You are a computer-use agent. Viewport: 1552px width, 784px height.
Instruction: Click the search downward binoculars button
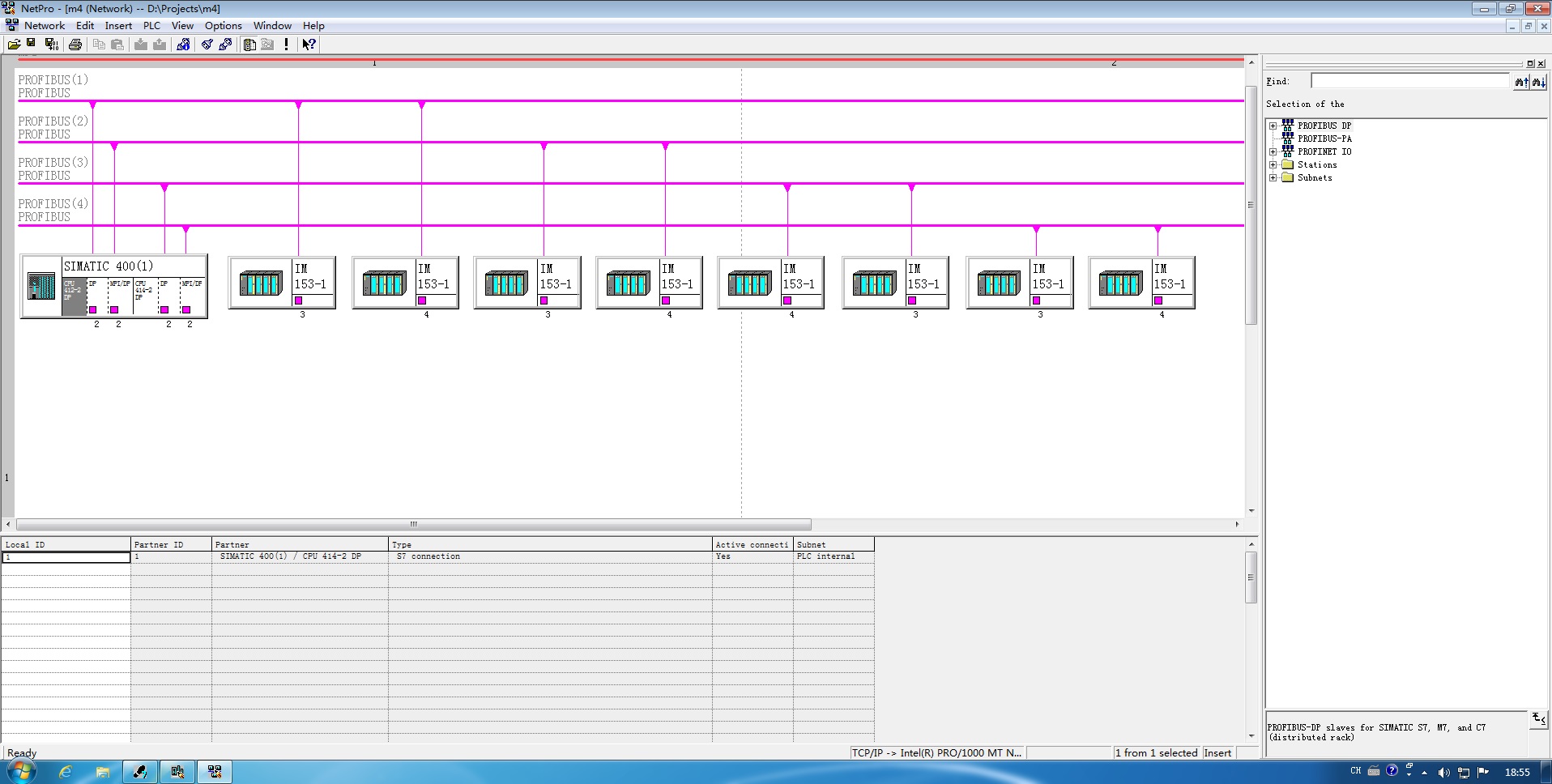(x=1538, y=81)
